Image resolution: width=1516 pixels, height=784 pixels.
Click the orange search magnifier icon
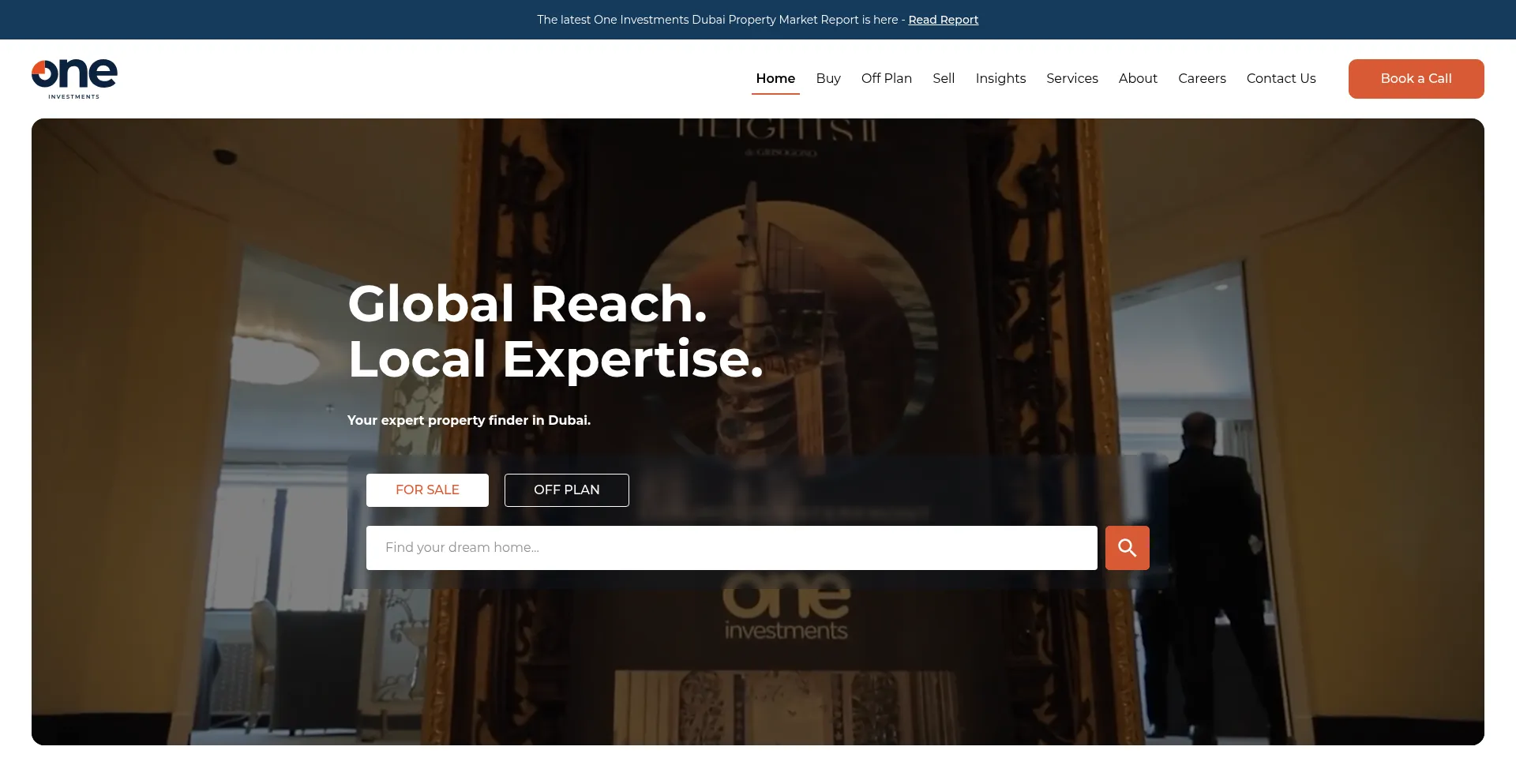click(x=1127, y=548)
